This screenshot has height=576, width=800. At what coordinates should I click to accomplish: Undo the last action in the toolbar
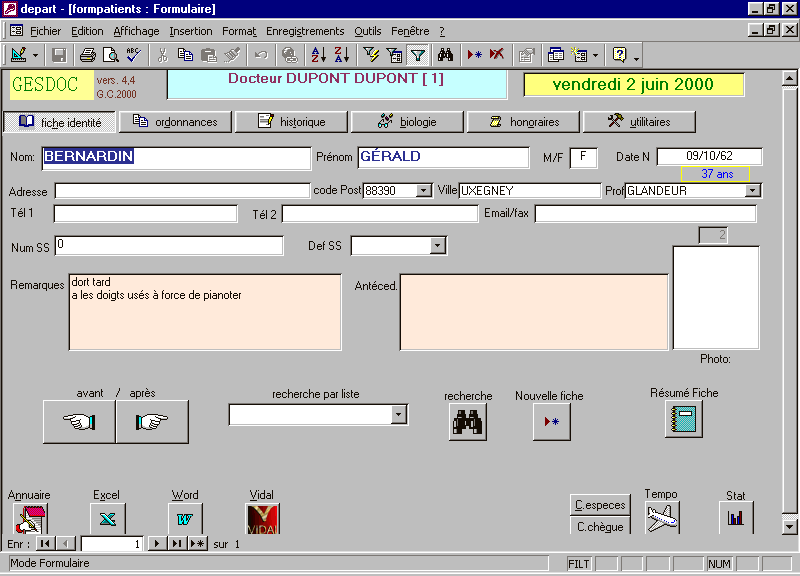pos(261,55)
